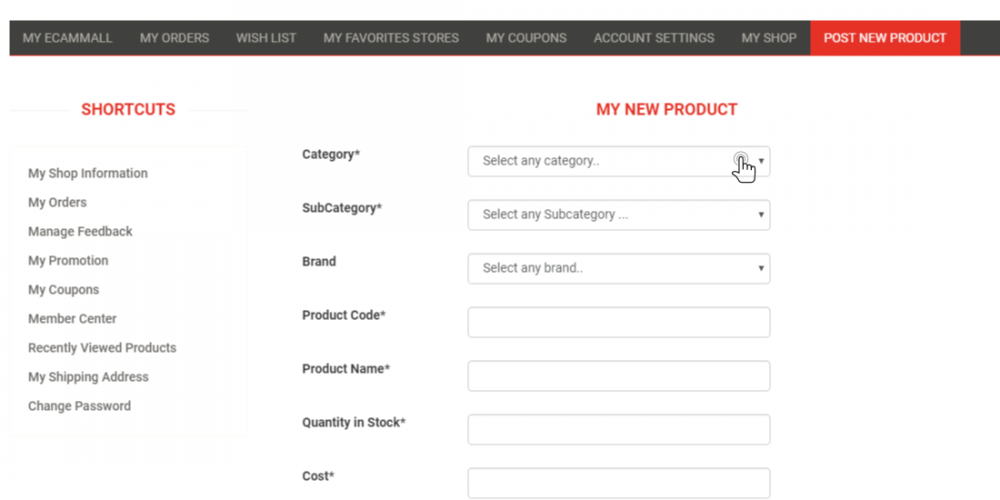Go to My Promotion shortcut link

pos(68,261)
